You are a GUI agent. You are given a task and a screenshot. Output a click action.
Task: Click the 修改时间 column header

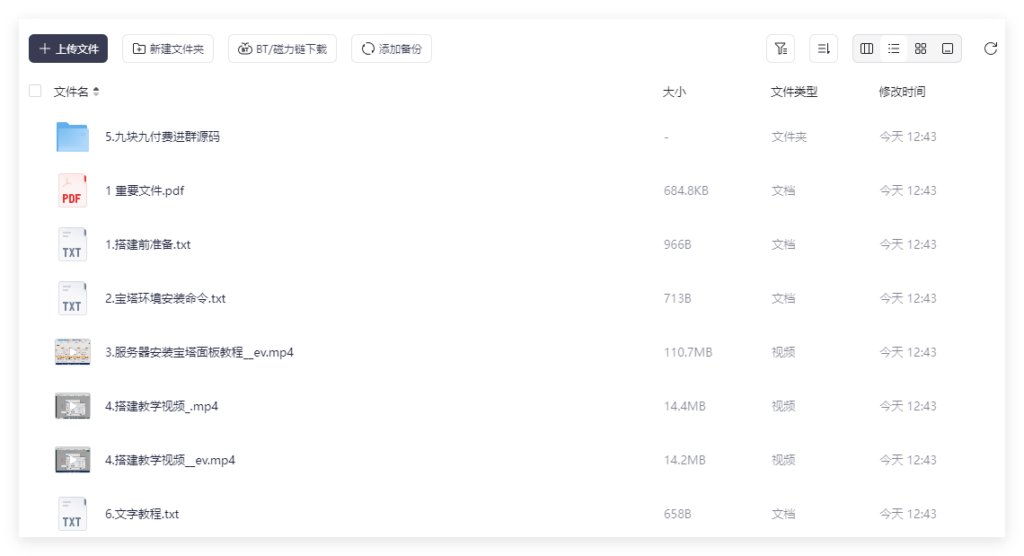[902, 91]
